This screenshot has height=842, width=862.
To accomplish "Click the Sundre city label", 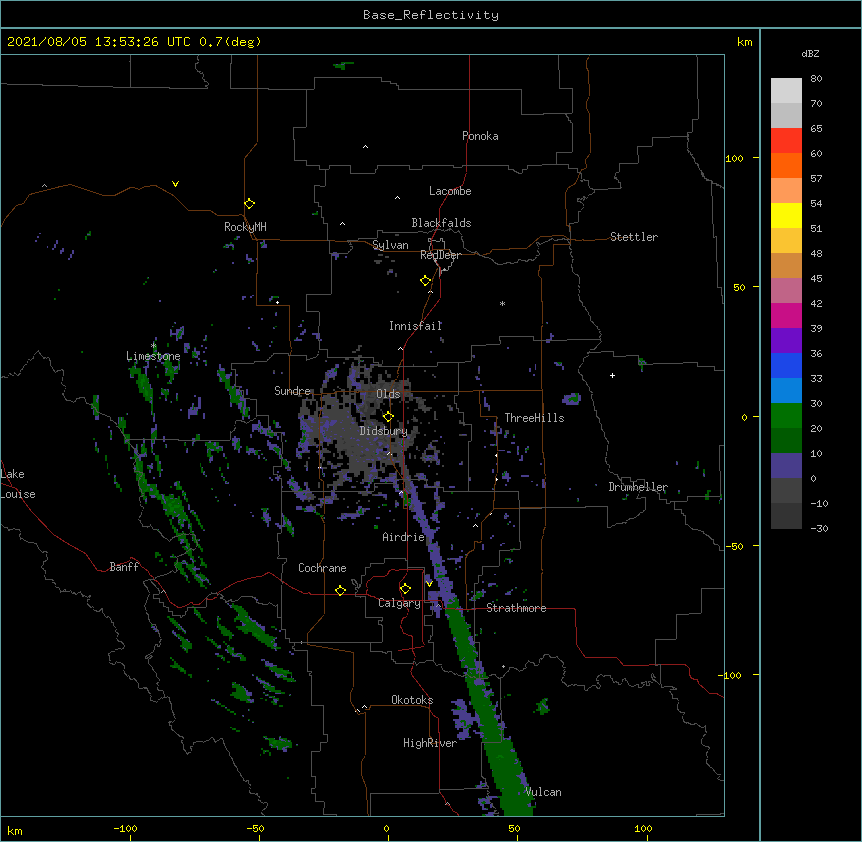I will tap(292, 391).
